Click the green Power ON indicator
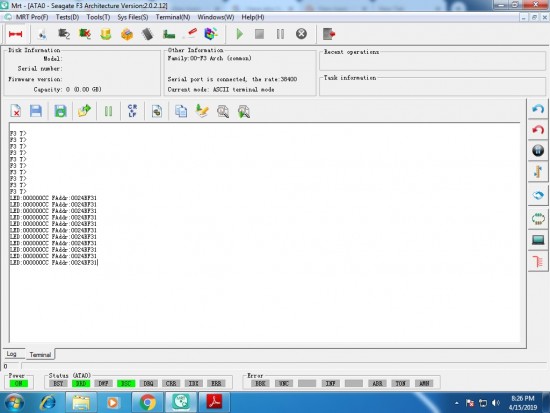Screen dimensions: 550x413 coord(19,384)
